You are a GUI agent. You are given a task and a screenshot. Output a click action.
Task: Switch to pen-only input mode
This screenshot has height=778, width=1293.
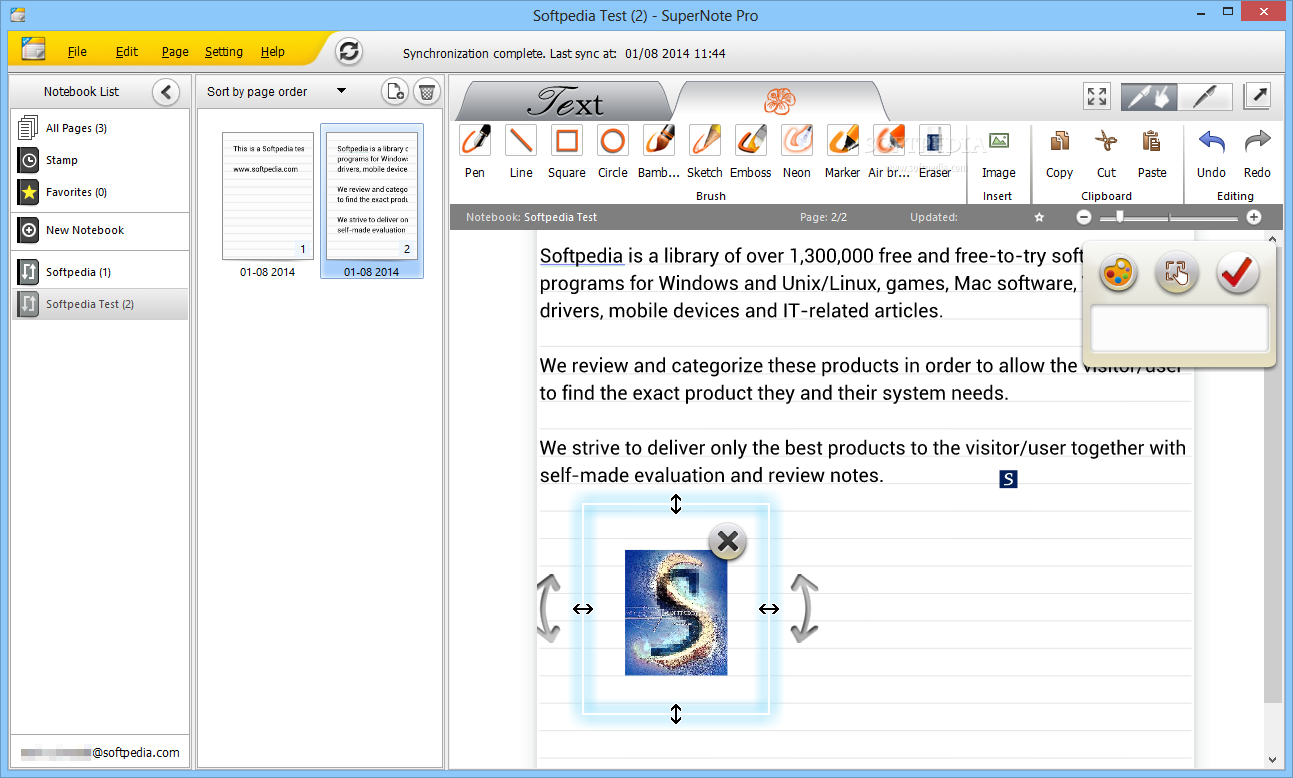pos(1204,96)
